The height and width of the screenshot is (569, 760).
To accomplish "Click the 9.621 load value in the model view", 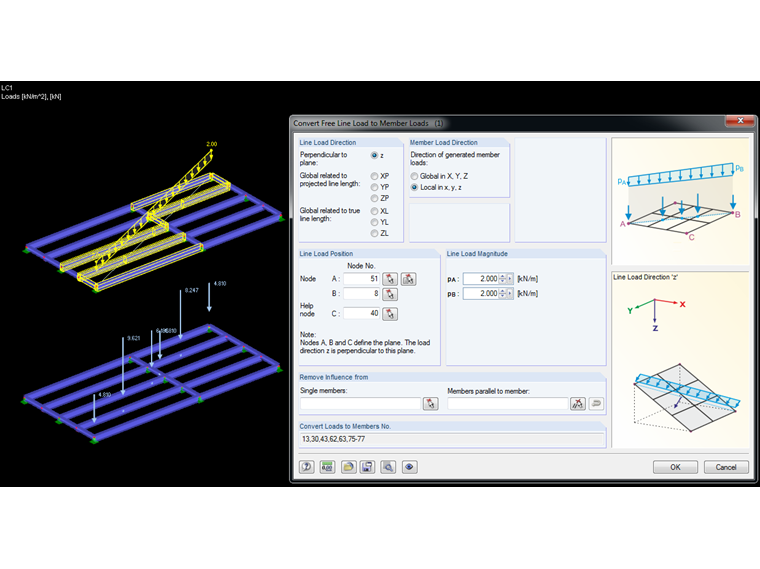I will (x=133, y=338).
